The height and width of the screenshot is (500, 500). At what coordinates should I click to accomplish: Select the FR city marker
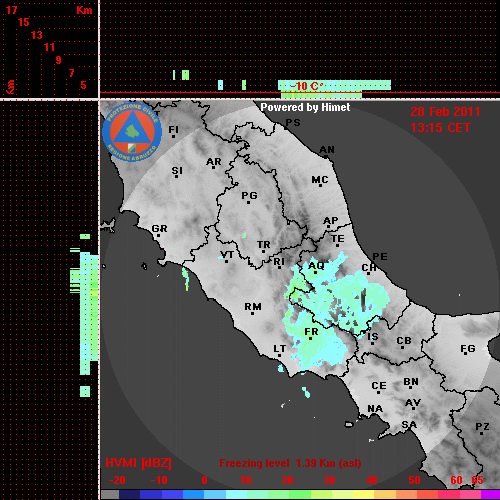[311, 333]
